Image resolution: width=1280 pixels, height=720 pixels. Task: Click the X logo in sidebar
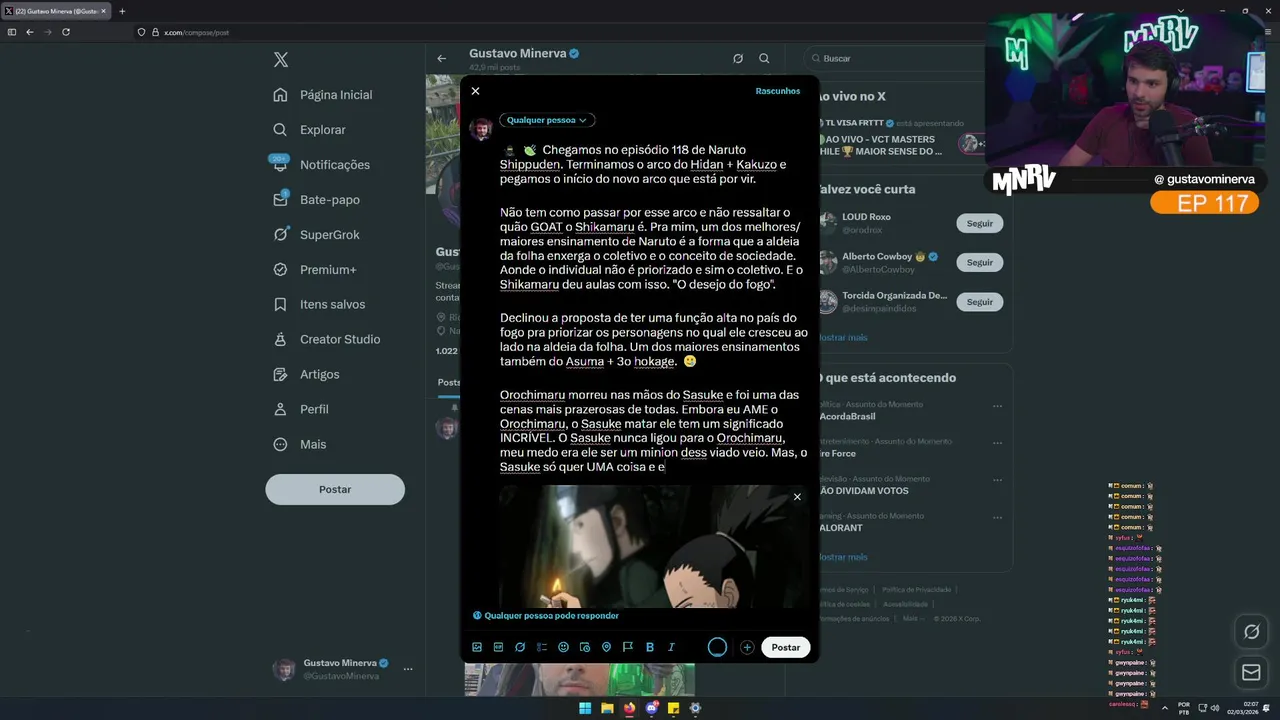[x=281, y=60]
